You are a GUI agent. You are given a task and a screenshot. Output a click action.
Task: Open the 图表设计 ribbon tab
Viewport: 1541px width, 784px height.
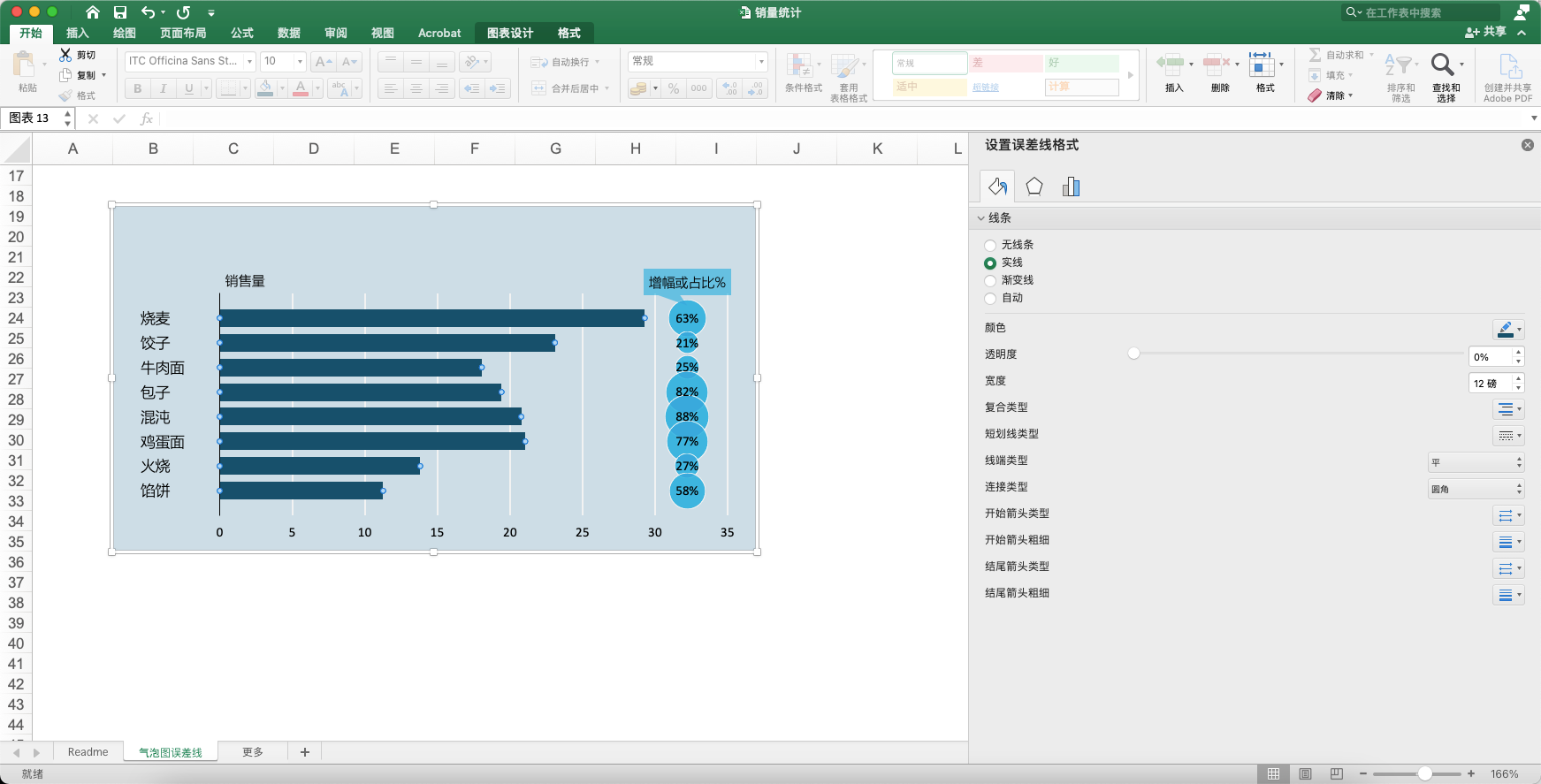[x=510, y=33]
